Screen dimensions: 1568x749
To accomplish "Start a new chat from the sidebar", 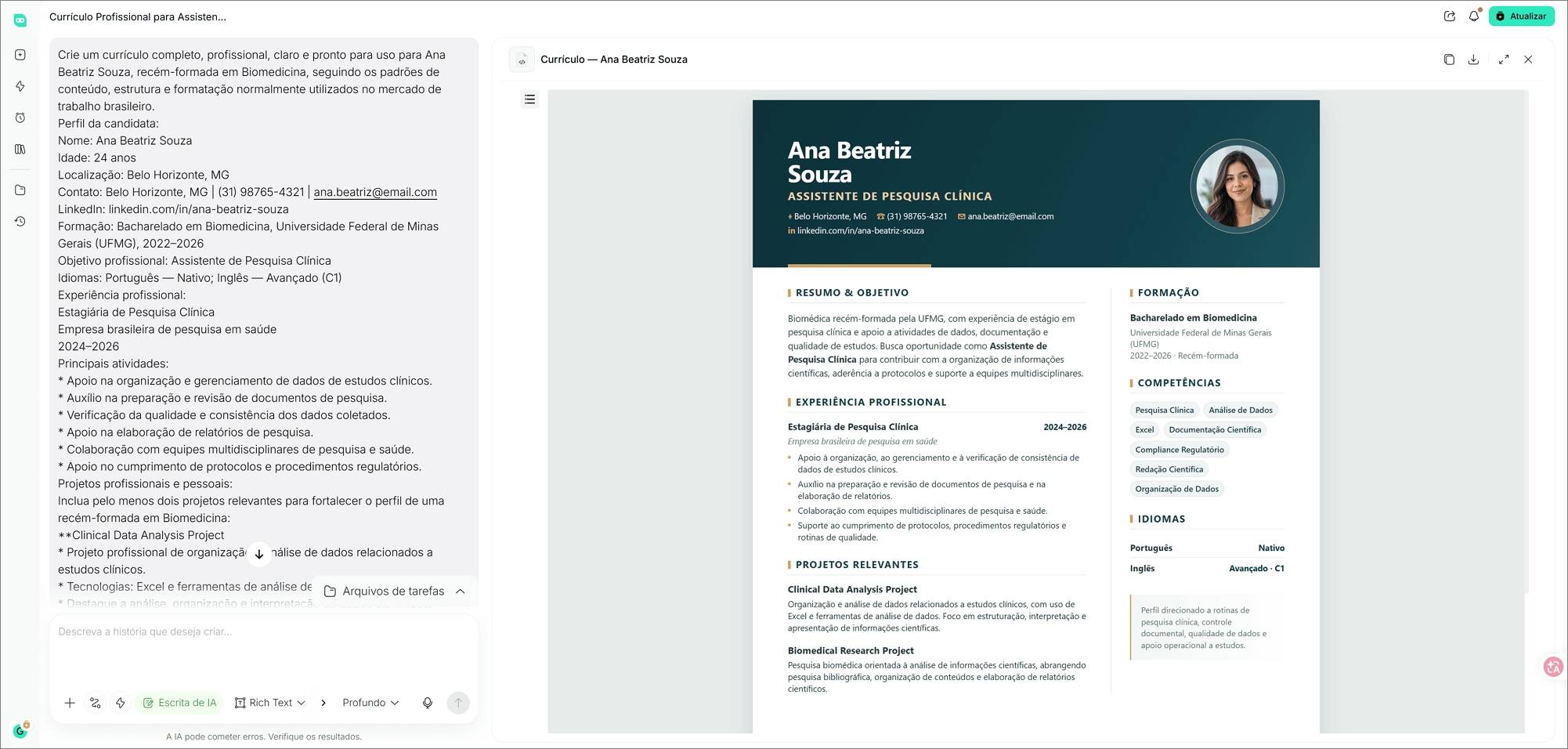I will tap(20, 55).
